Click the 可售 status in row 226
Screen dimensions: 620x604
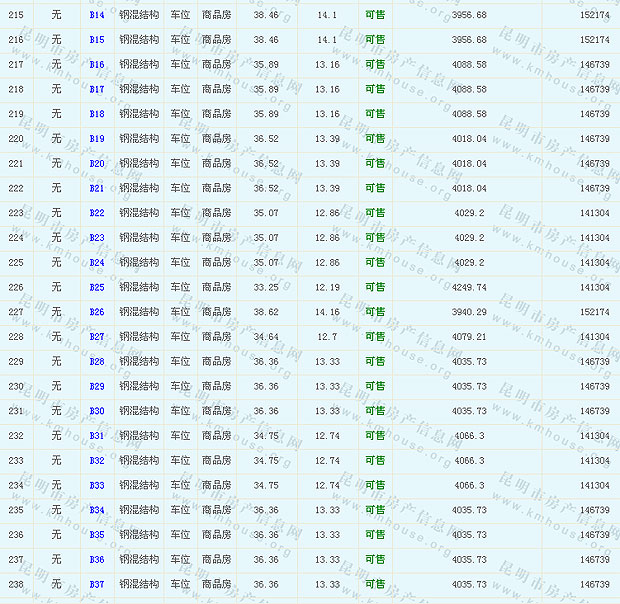(375, 287)
